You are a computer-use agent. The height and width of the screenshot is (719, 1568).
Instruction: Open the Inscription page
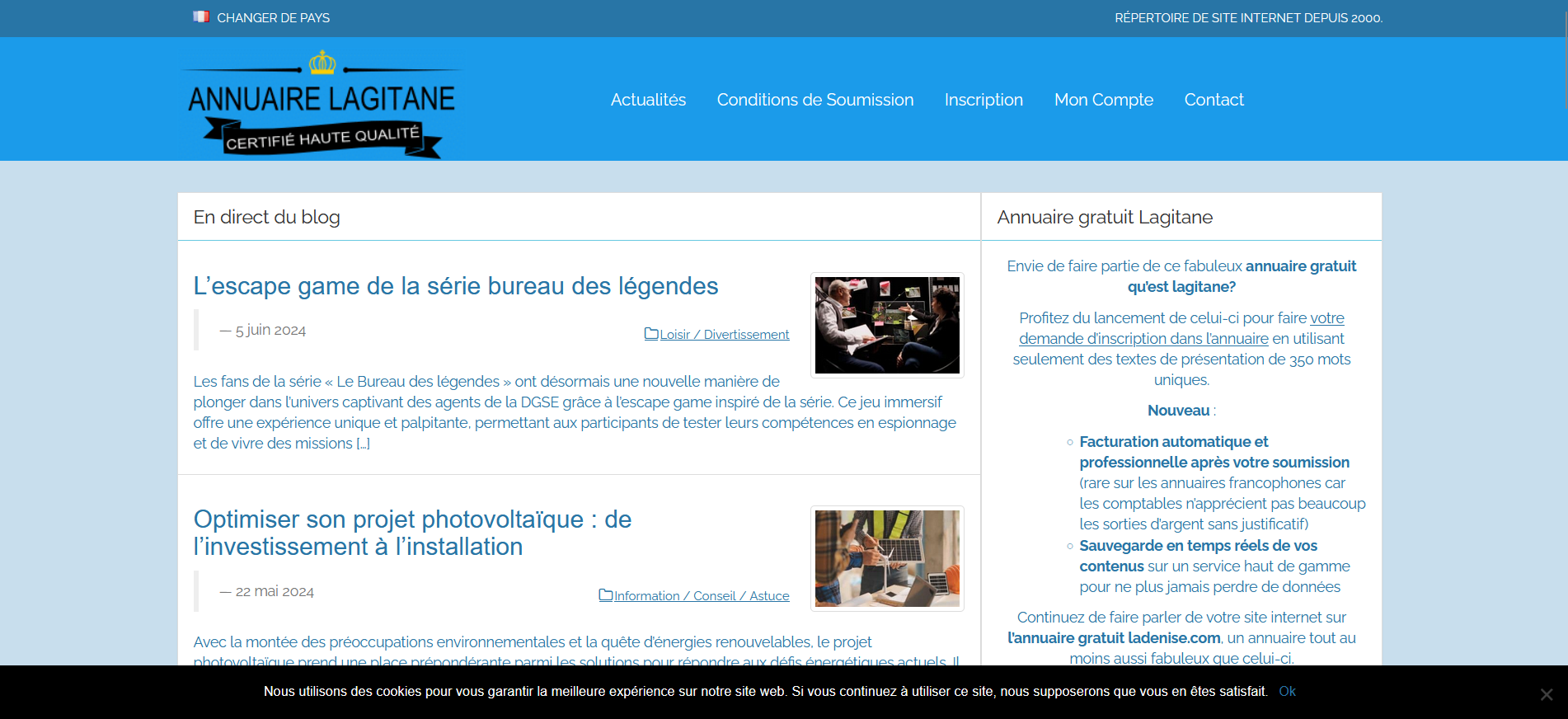[984, 100]
